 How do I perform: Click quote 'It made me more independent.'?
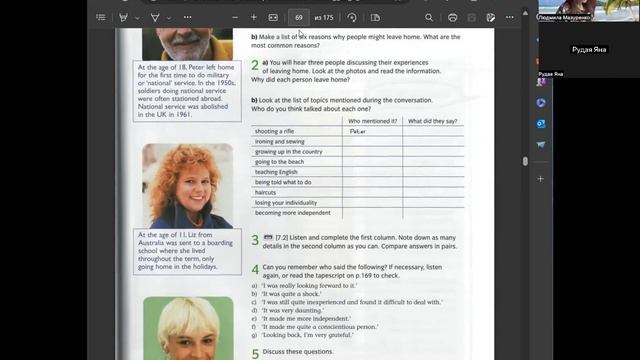pos(306,318)
